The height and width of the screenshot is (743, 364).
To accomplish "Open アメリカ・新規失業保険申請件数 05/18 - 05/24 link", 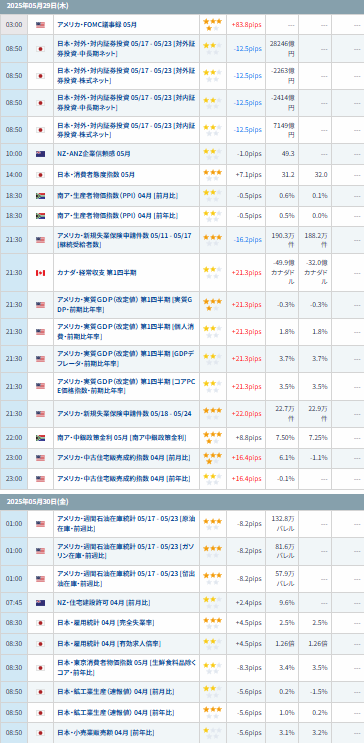I will click(x=124, y=414).
